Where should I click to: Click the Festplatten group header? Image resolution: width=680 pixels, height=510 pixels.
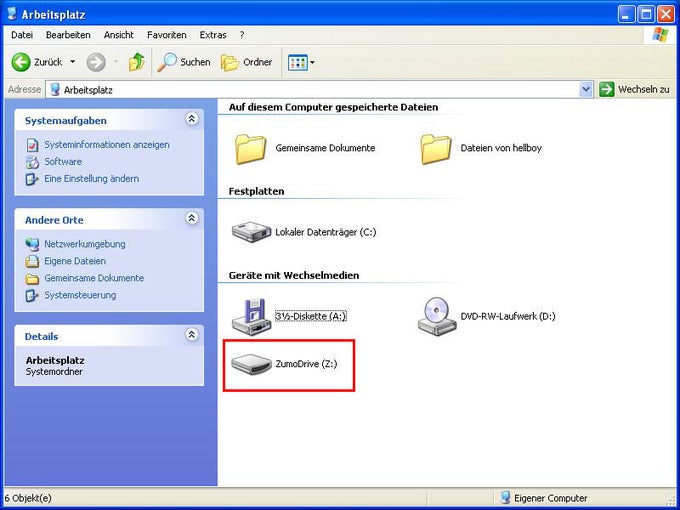pos(256,191)
